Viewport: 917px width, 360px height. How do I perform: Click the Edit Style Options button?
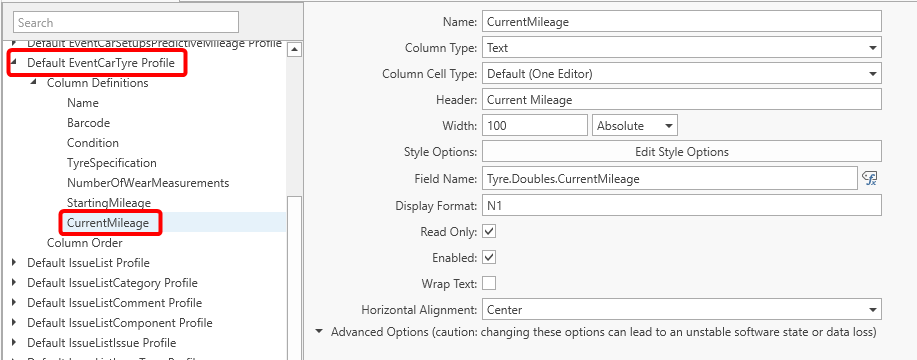(x=681, y=152)
